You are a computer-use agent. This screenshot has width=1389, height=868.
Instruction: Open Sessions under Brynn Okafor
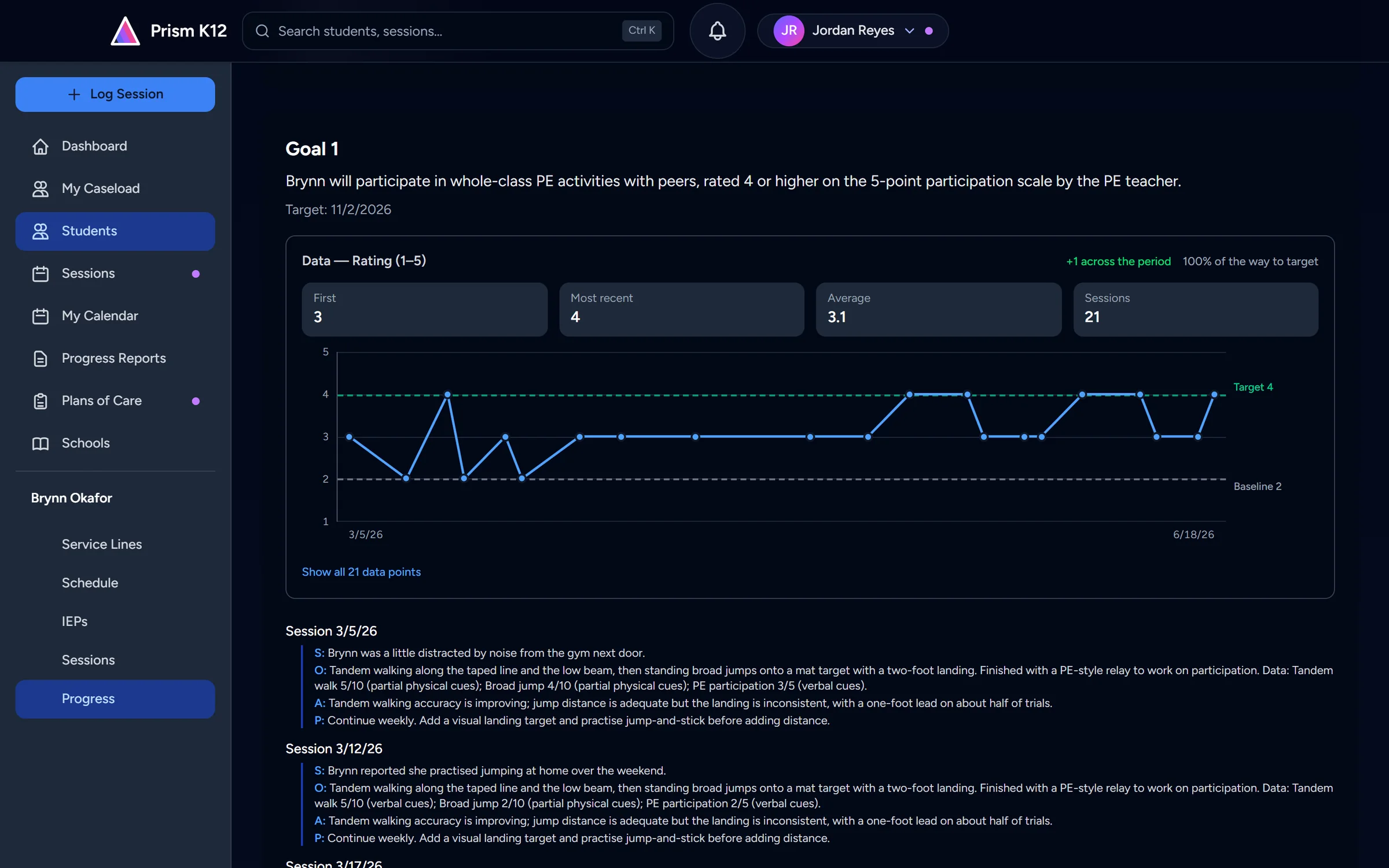(115, 660)
